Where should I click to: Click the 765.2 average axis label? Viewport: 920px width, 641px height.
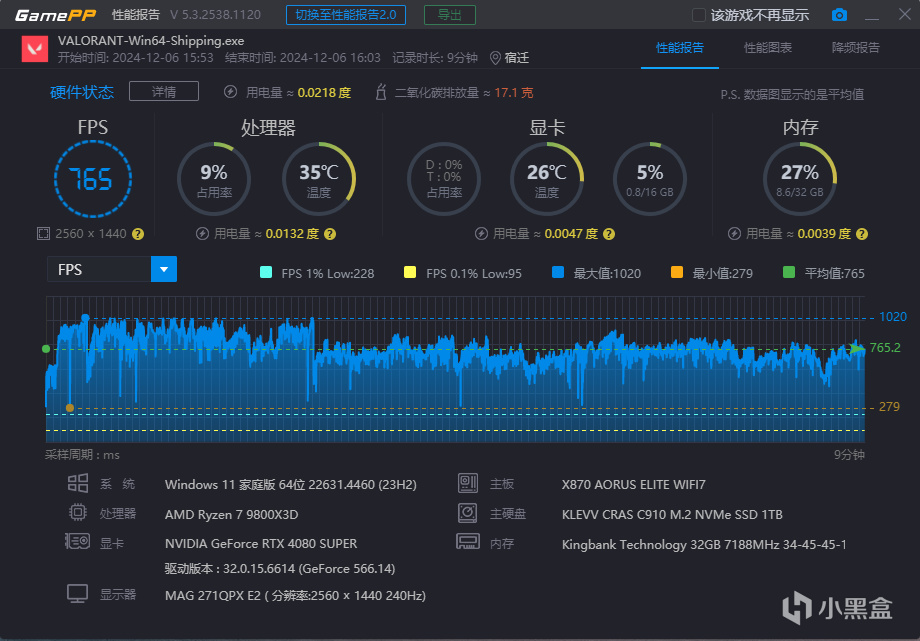[x=885, y=348]
